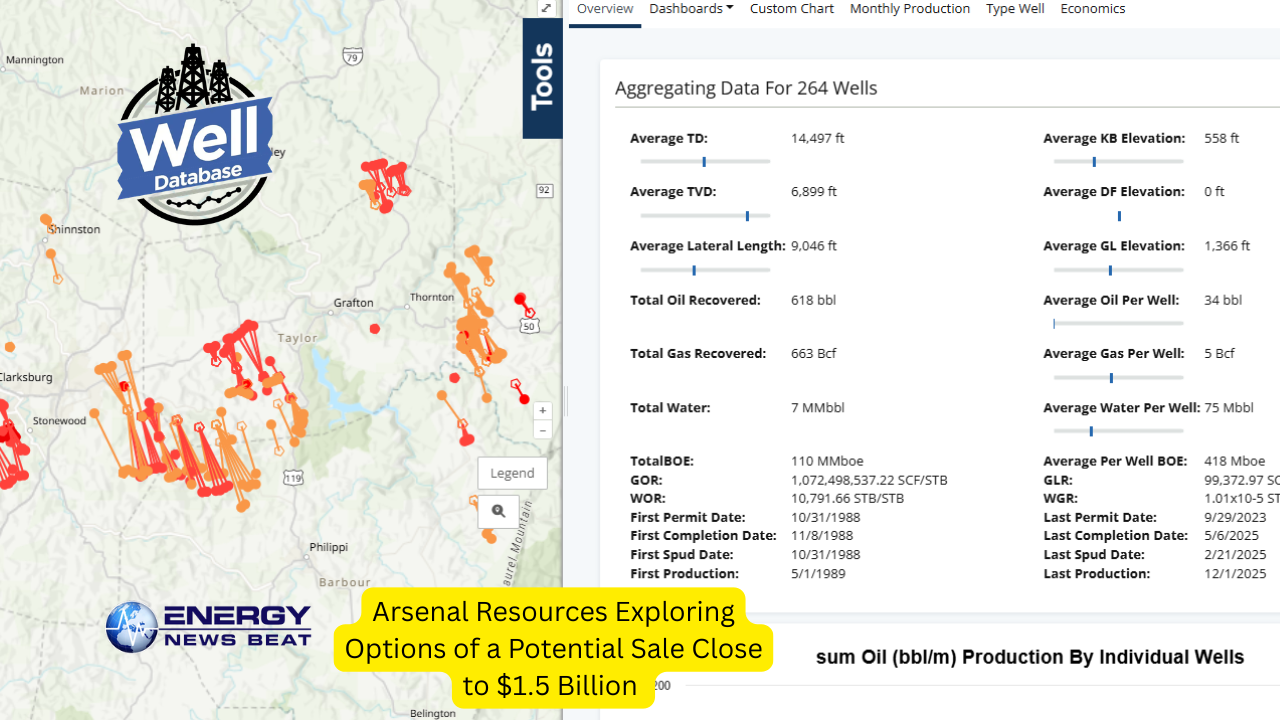Open the Dashboards dropdown menu

click(691, 9)
